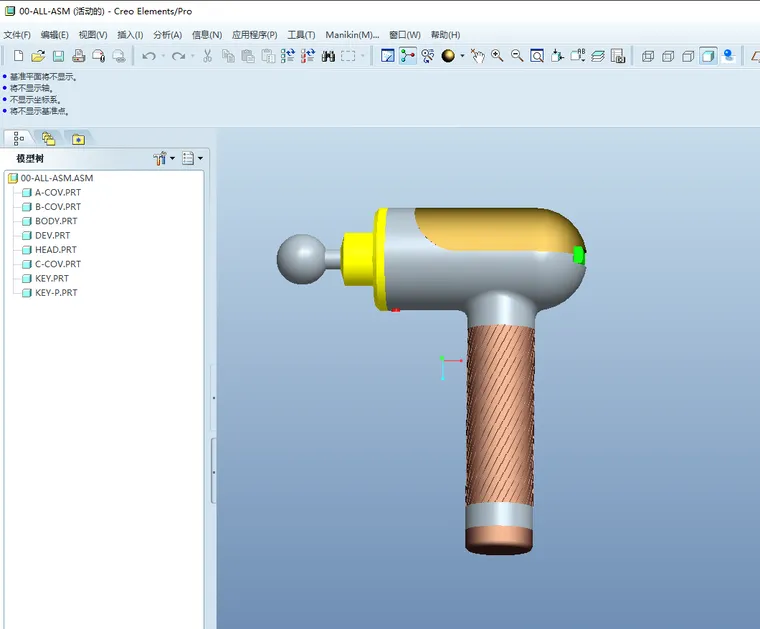Open the layers icon in toolbar

[x=598, y=56]
